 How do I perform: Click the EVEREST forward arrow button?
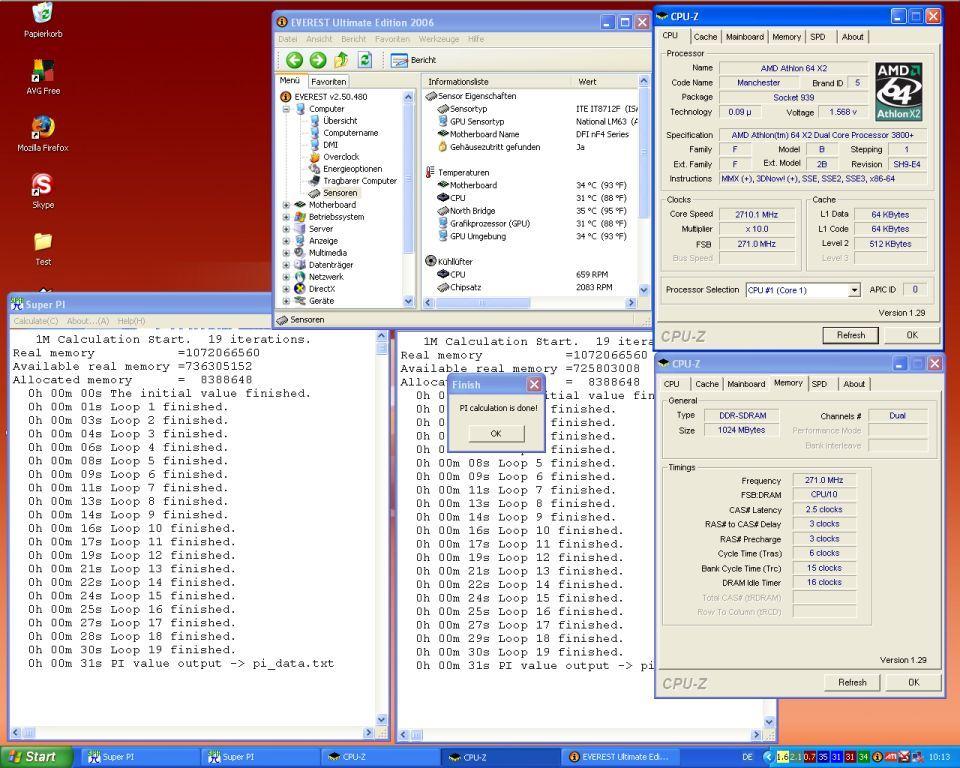318,60
